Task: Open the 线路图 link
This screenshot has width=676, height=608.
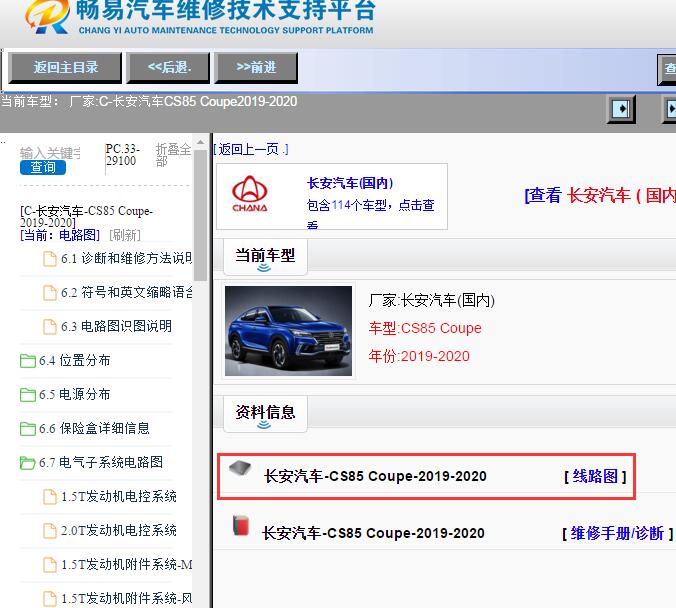Action: point(595,476)
